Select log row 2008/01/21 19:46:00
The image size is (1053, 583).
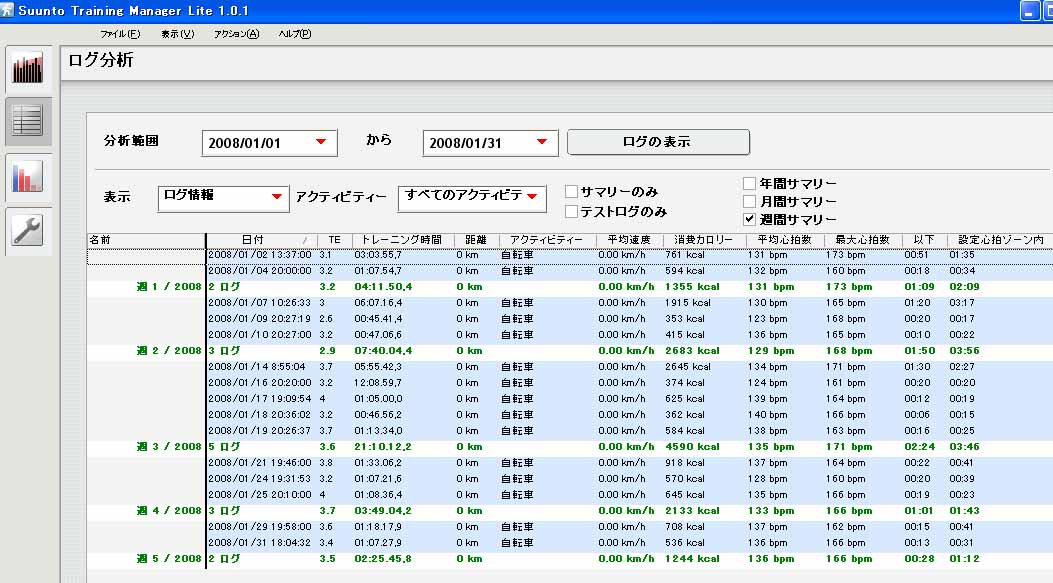coord(569,463)
